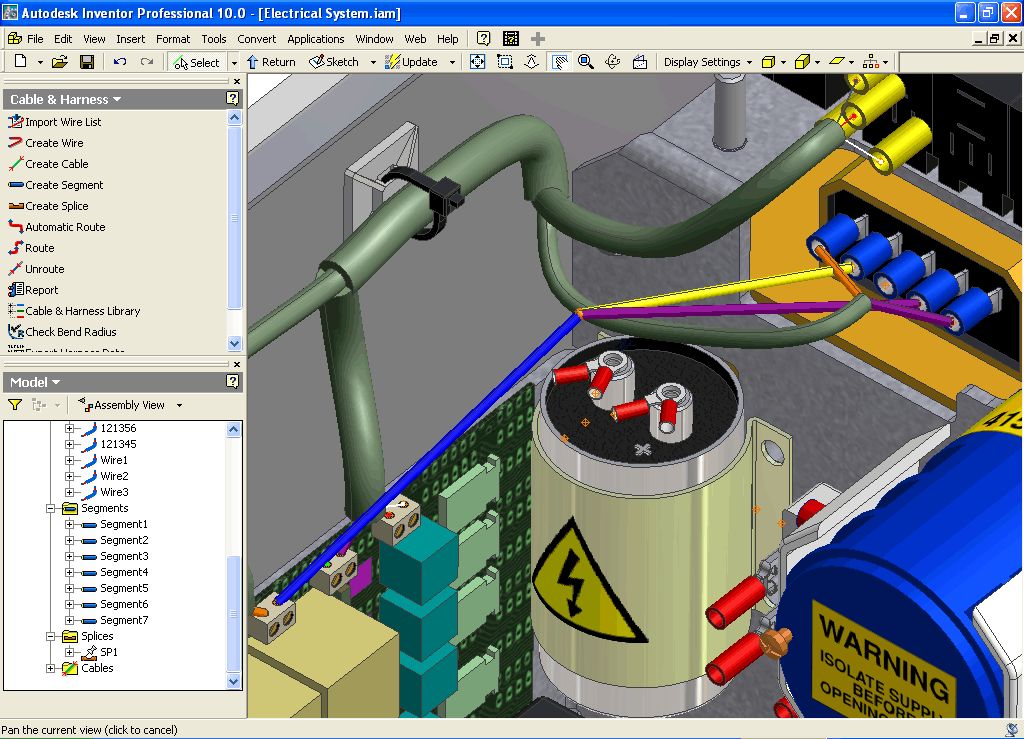Expand the SP1 splice node
The height and width of the screenshot is (739, 1024).
69,652
